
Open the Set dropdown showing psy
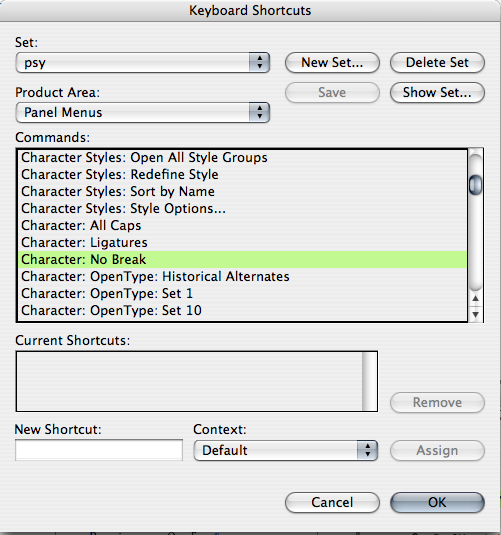tap(143, 62)
